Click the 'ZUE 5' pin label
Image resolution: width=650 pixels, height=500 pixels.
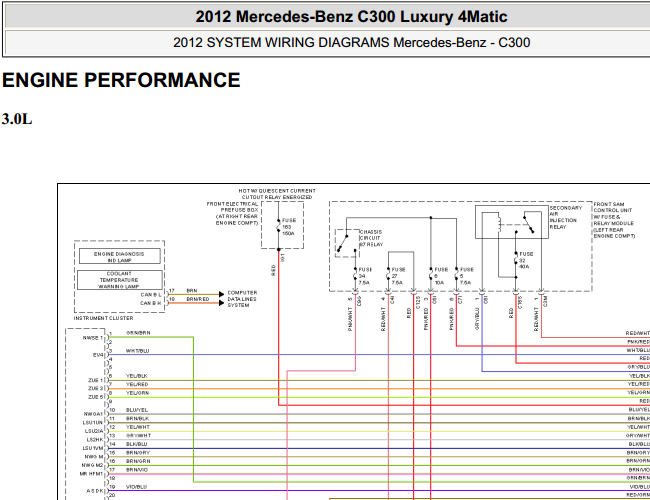tap(95, 397)
